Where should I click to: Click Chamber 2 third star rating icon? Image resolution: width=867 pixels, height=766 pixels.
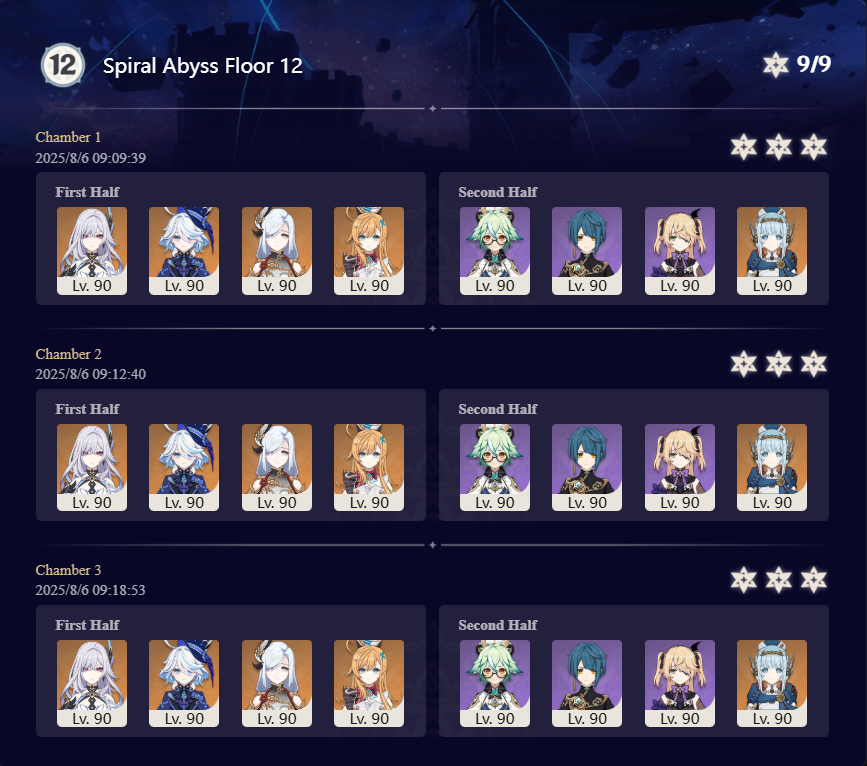pos(814,364)
